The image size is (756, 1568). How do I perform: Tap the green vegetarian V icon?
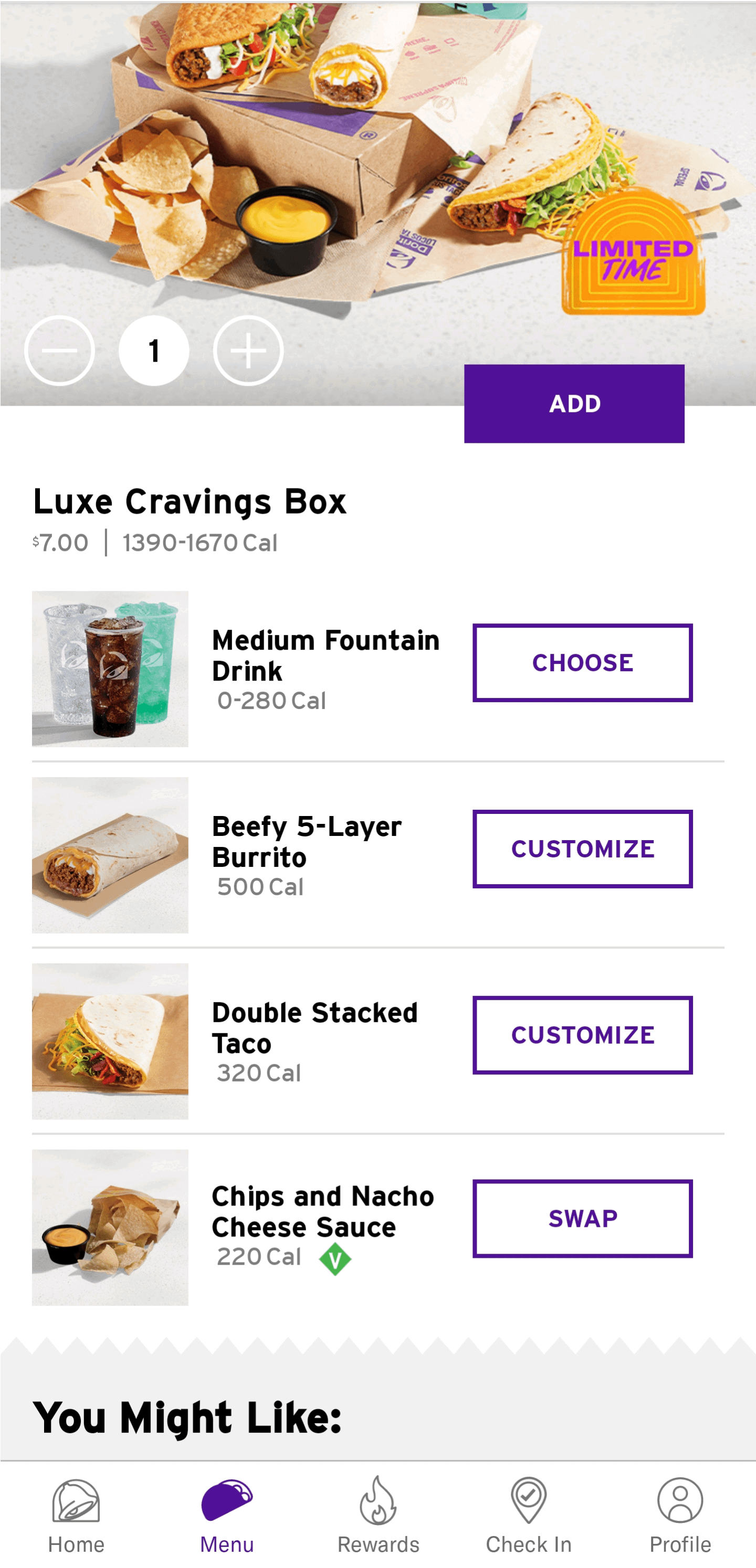[335, 1259]
